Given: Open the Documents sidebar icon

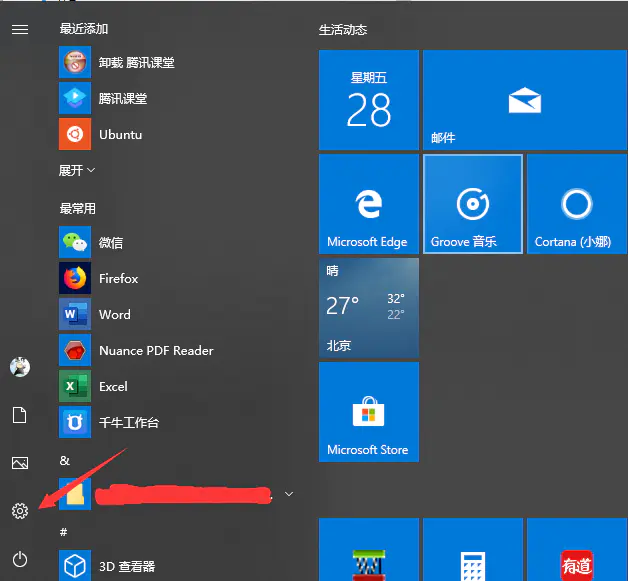Looking at the screenshot, I should click(20, 415).
